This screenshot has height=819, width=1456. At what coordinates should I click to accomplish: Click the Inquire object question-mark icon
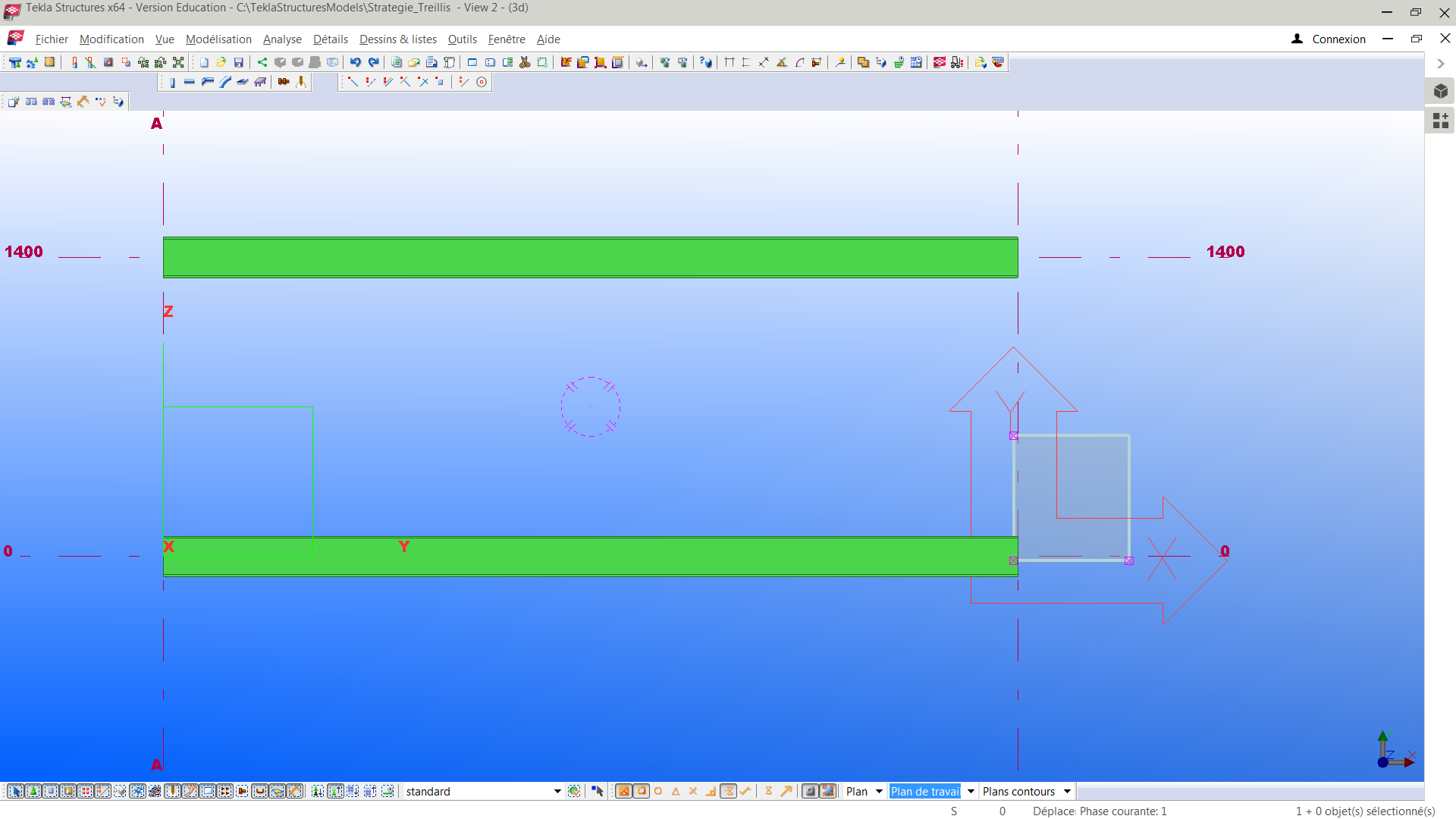coord(706,62)
